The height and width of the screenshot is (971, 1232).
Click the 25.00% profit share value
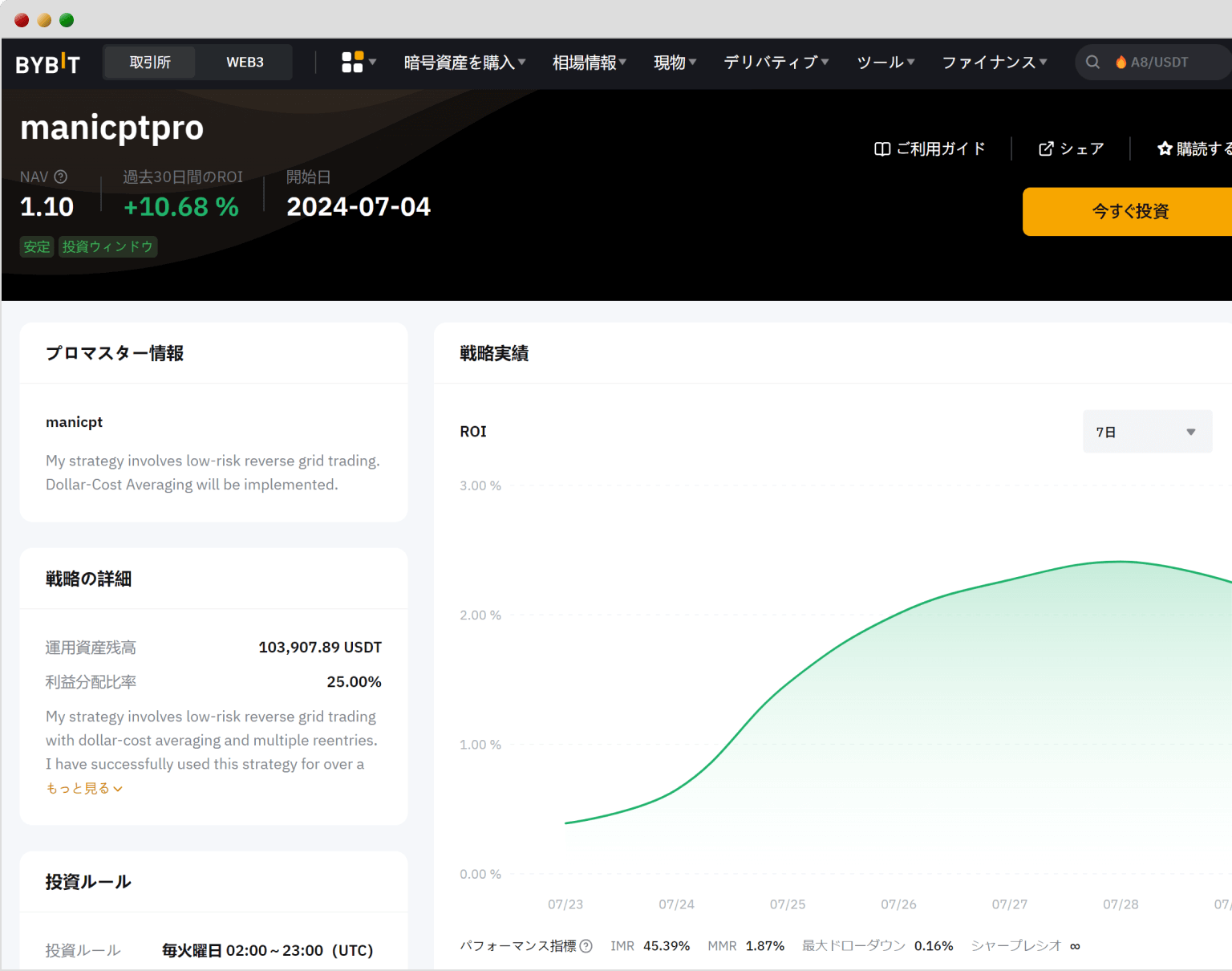(354, 681)
